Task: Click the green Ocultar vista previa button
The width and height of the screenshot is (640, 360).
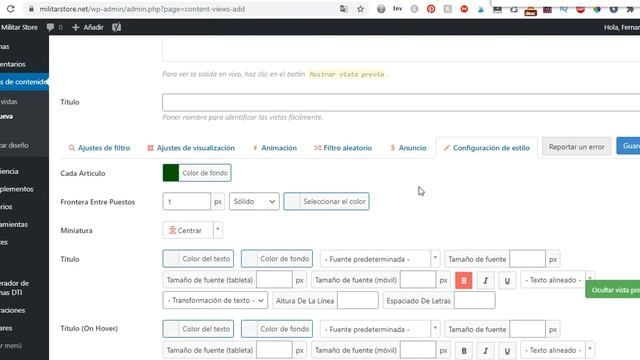Action: (x=613, y=290)
